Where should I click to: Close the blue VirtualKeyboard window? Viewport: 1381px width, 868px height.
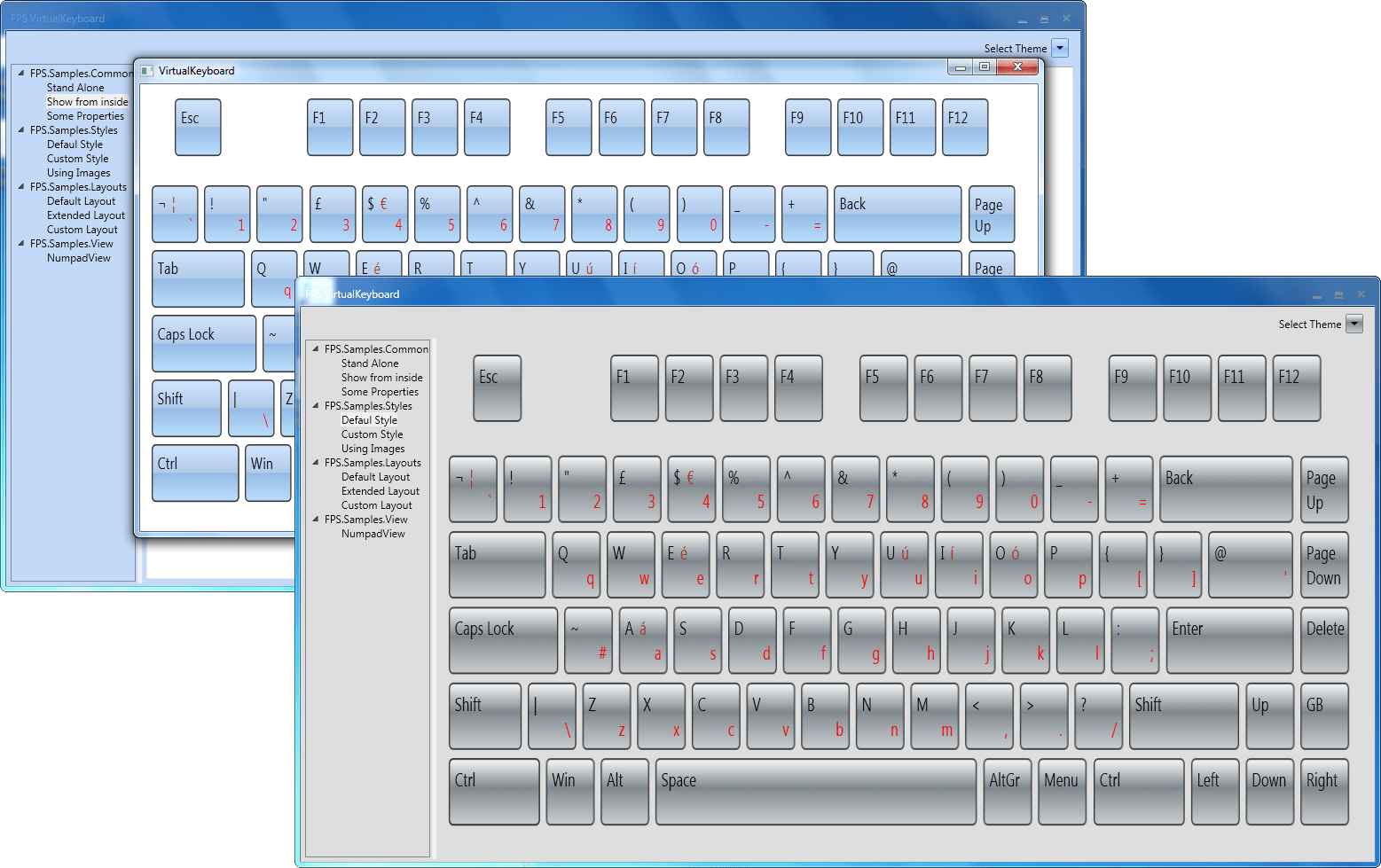(1017, 66)
